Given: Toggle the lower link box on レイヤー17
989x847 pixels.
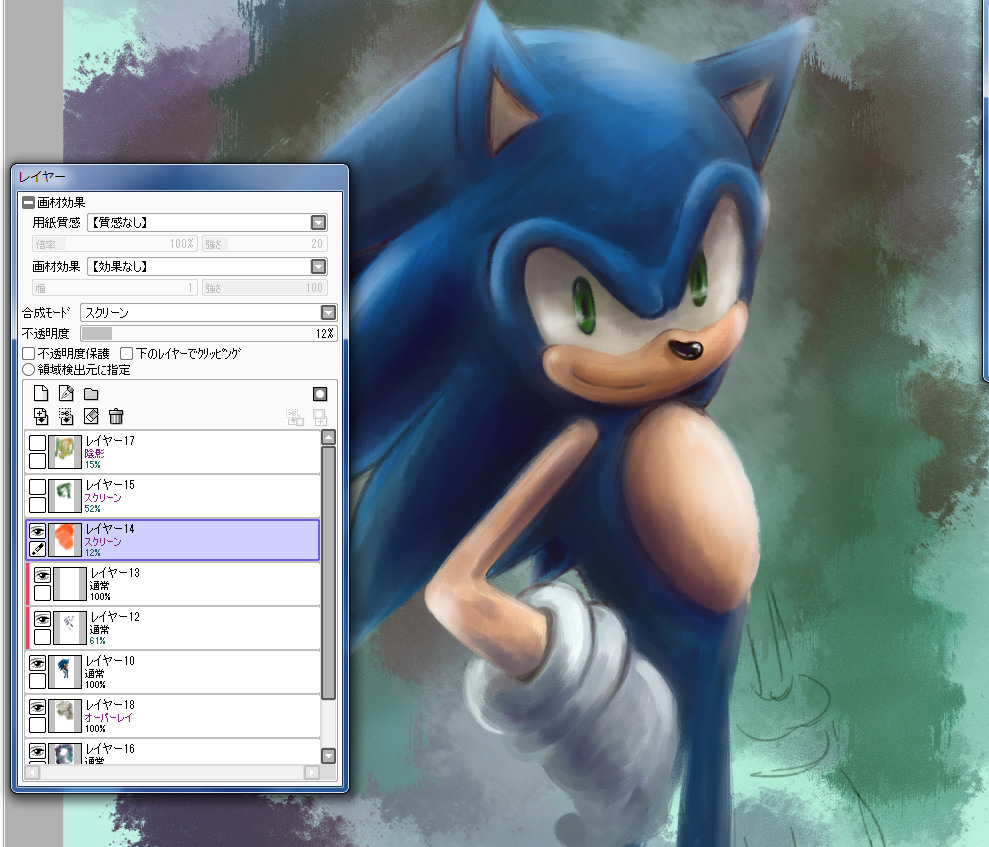Looking at the screenshot, I should [38, 460].
